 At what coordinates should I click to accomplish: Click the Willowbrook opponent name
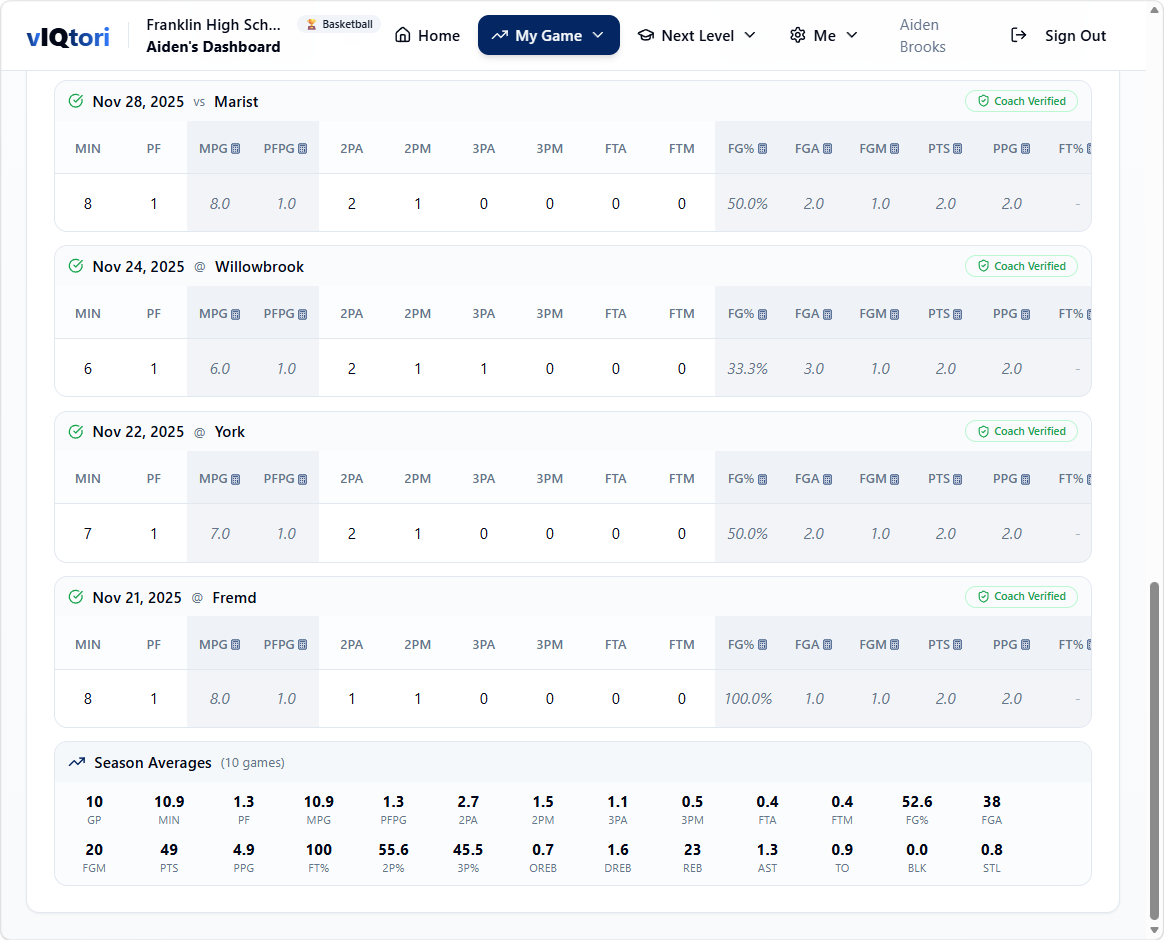259,267
